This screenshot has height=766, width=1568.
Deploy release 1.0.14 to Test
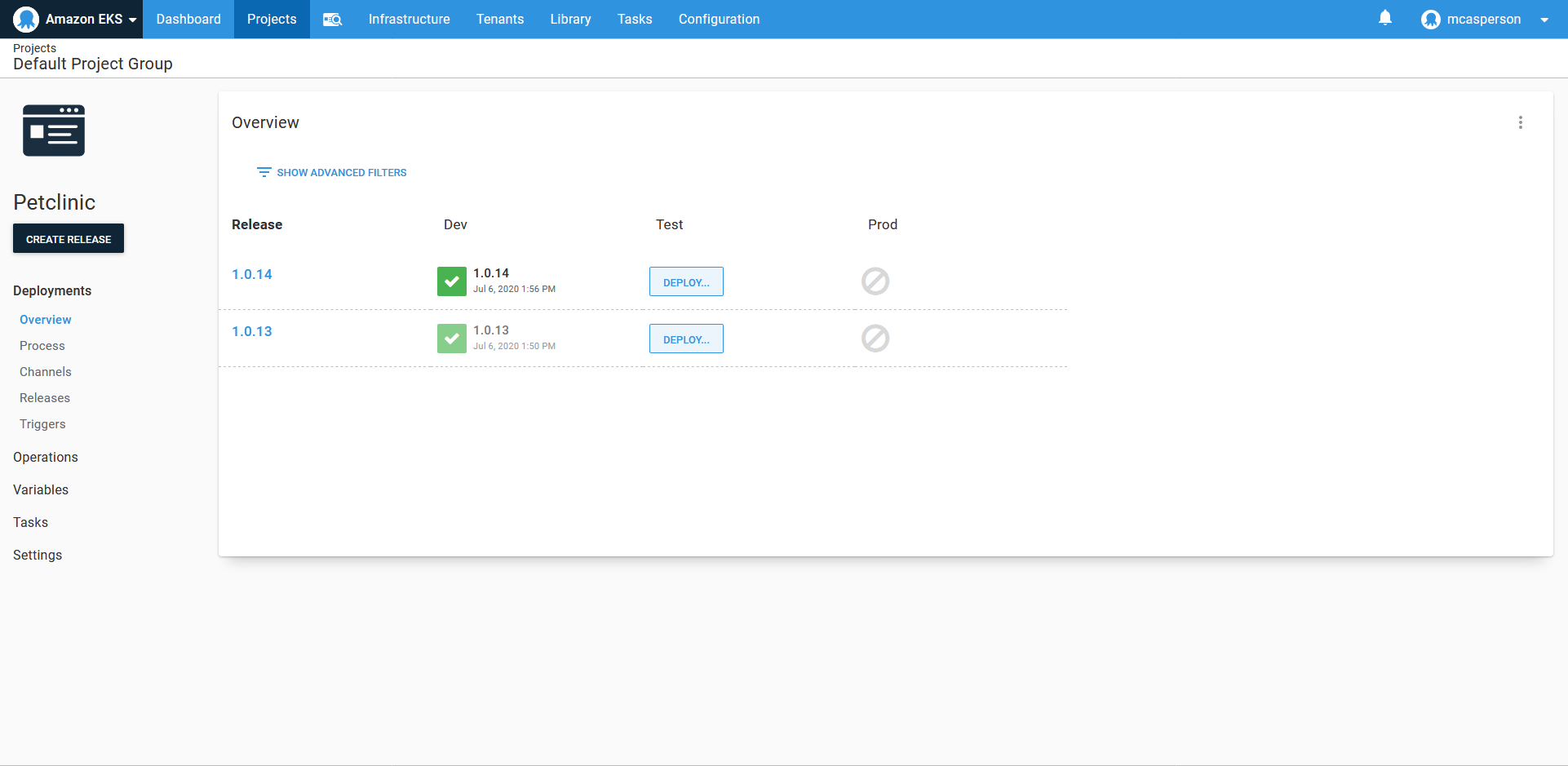pos(685,281)
